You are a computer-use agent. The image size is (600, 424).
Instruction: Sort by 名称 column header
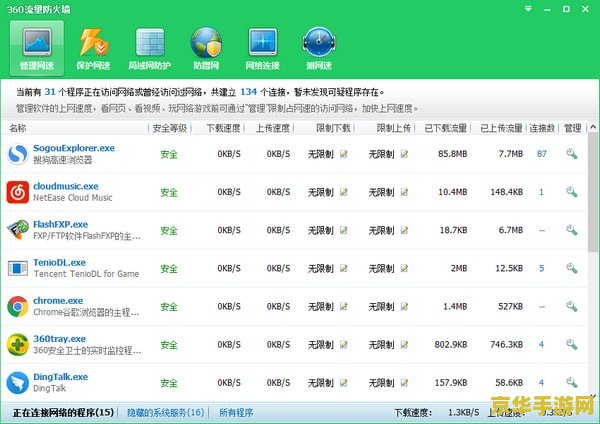tap(18, 128)
